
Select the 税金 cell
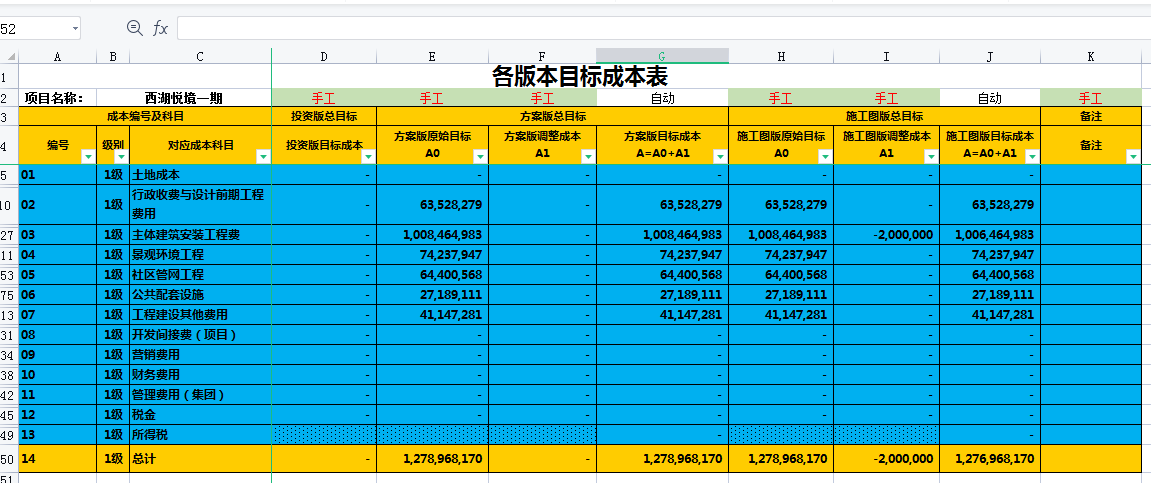tap(200, 414)
